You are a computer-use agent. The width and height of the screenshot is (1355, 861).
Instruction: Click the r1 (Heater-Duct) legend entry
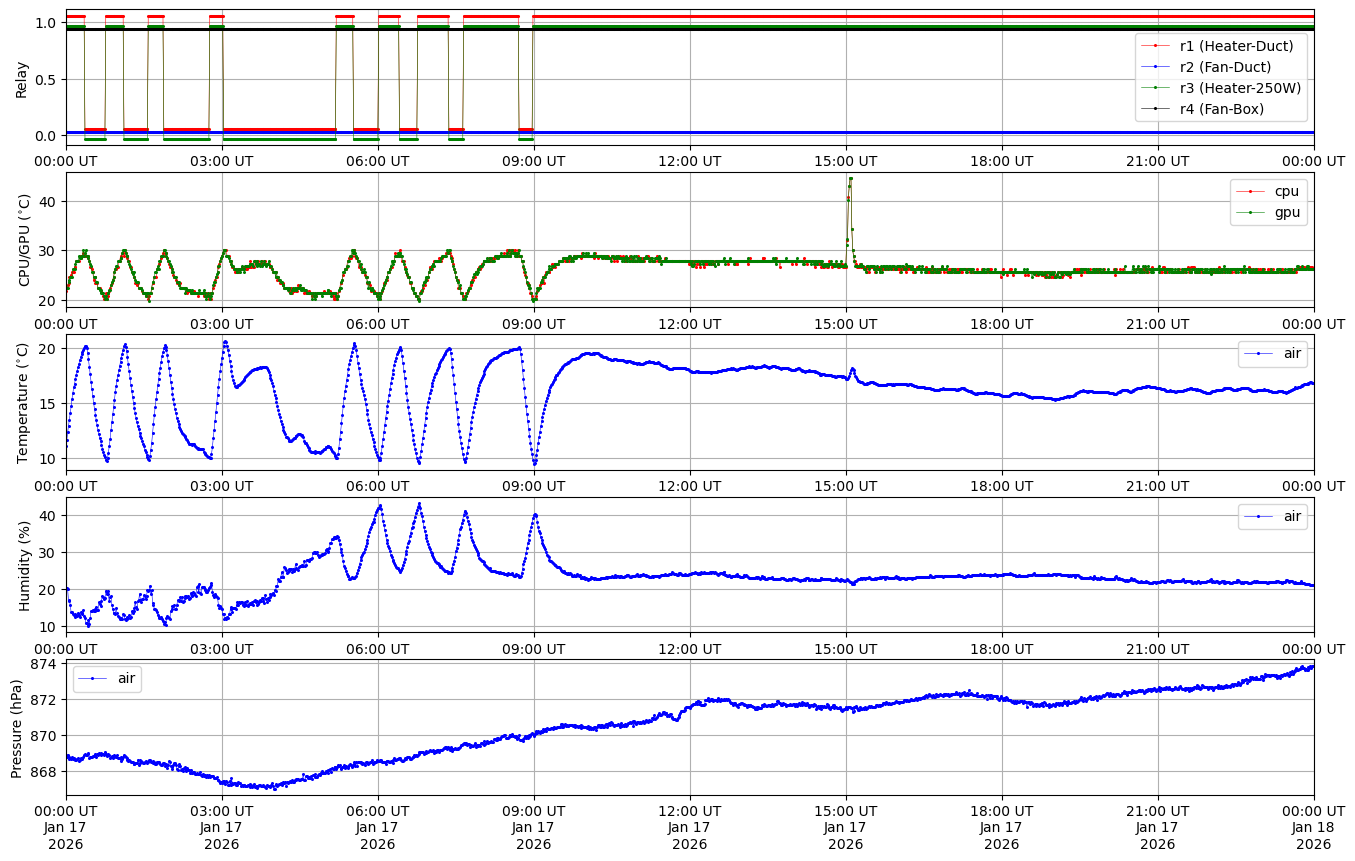[x=1236, y=45]
